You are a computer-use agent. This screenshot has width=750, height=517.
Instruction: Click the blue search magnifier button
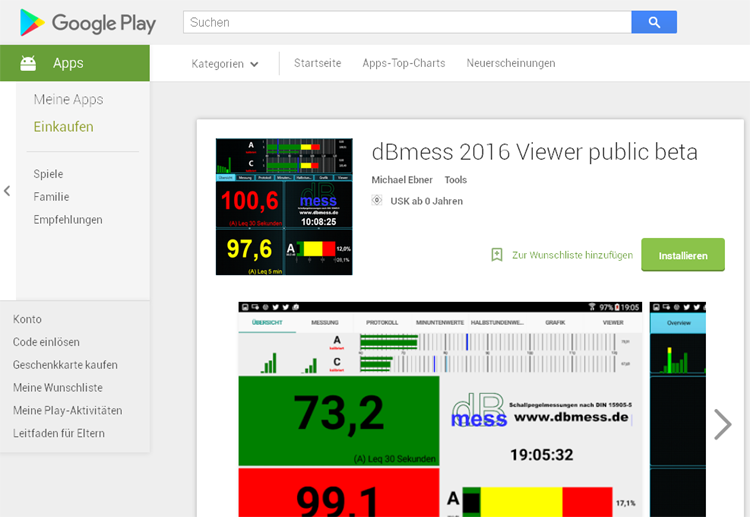[x=654, y=22]
